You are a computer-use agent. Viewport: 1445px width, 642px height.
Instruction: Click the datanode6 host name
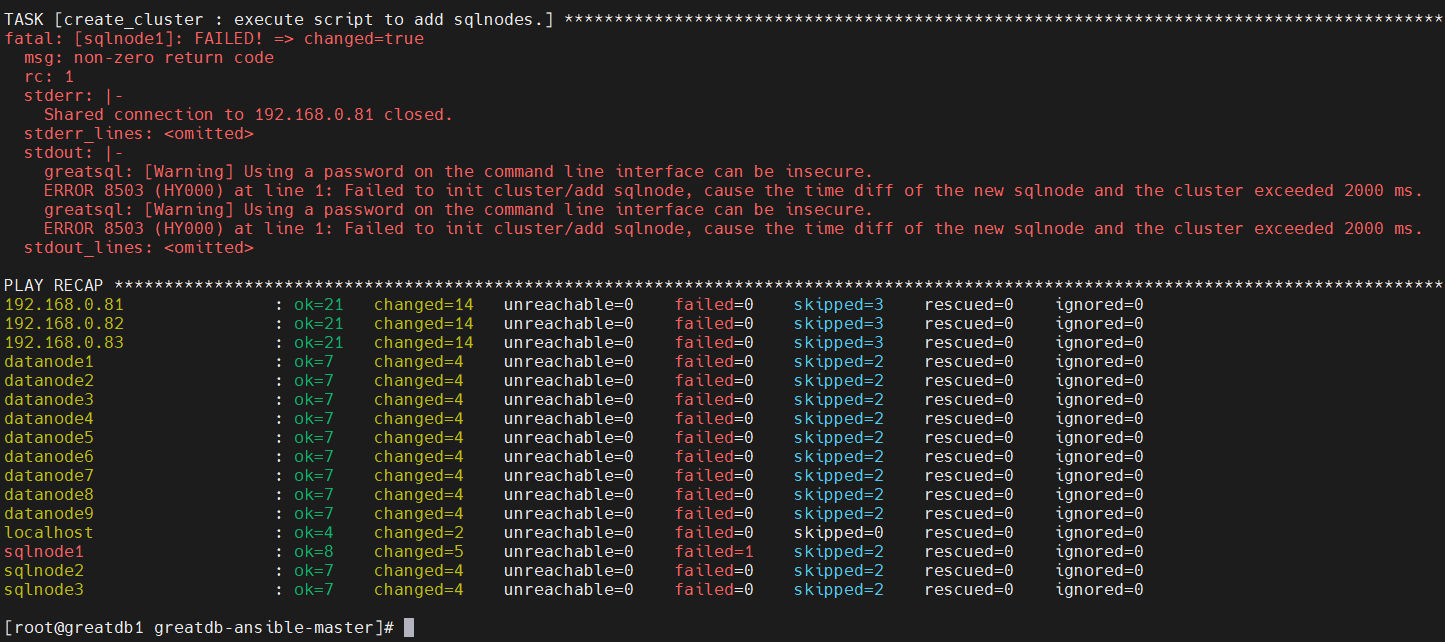tap(49, 457)
